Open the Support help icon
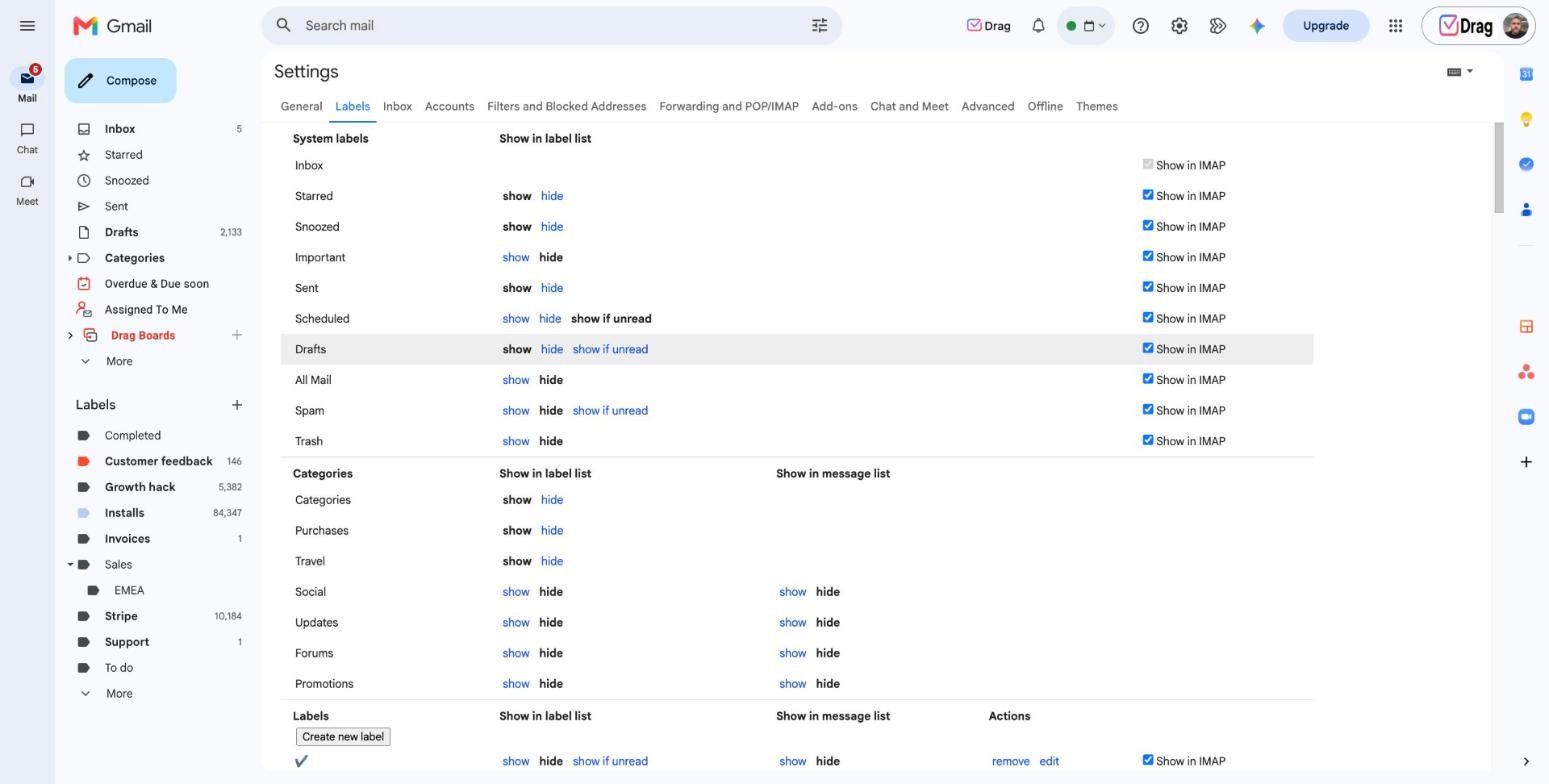Screen dimensions: 1549x784 coord(1140,26)
